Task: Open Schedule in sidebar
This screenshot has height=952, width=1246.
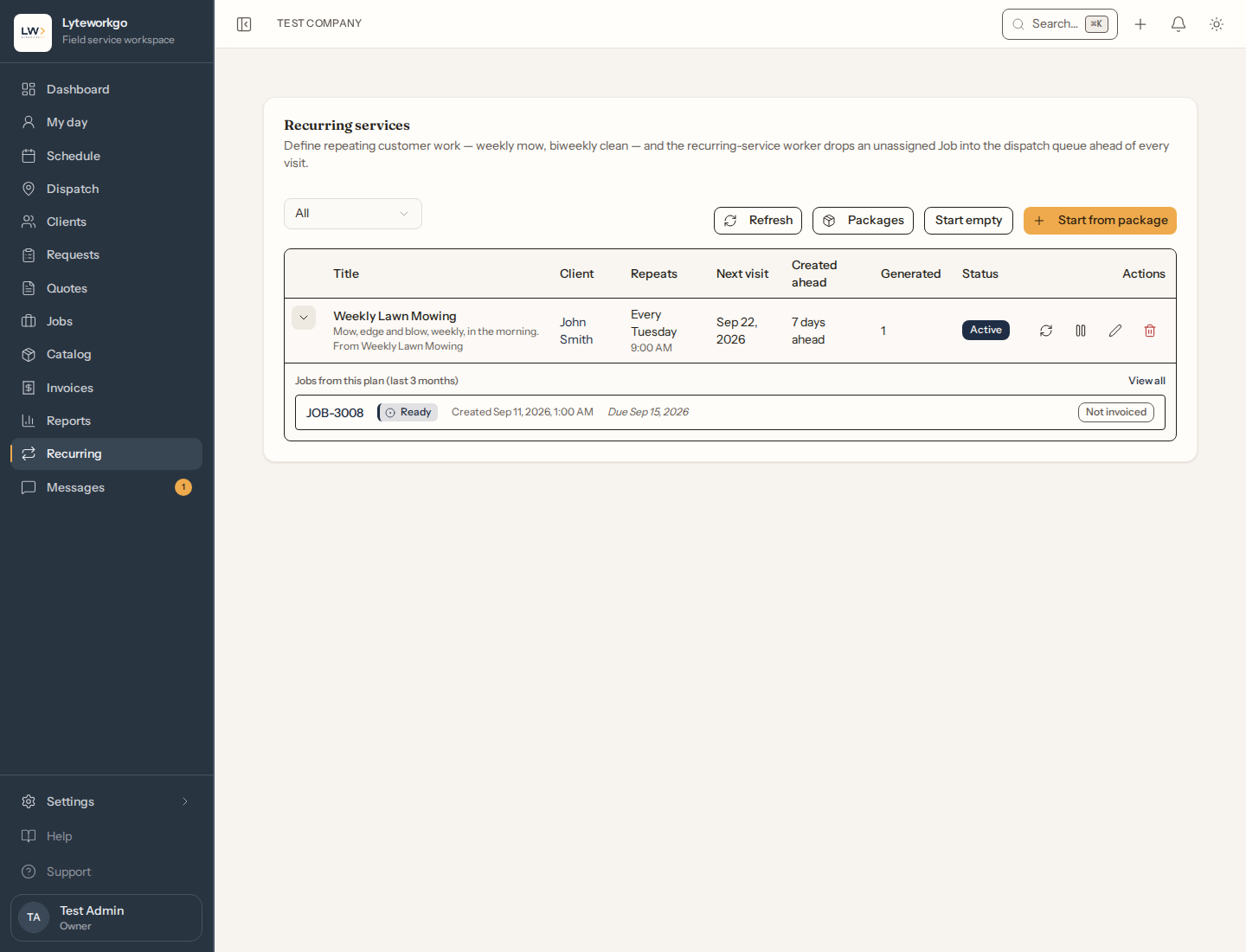Action: click(106, 156)
